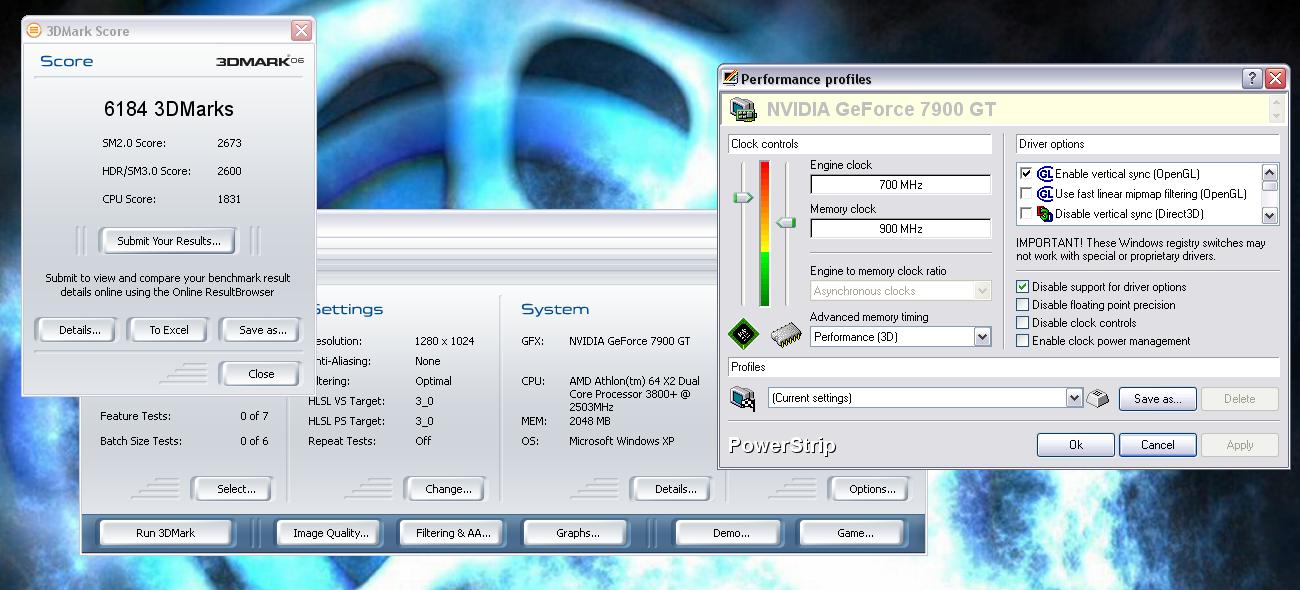Open the Advanced memory timing dropdown
The image size is (1300, 590).
pos(982,337)
